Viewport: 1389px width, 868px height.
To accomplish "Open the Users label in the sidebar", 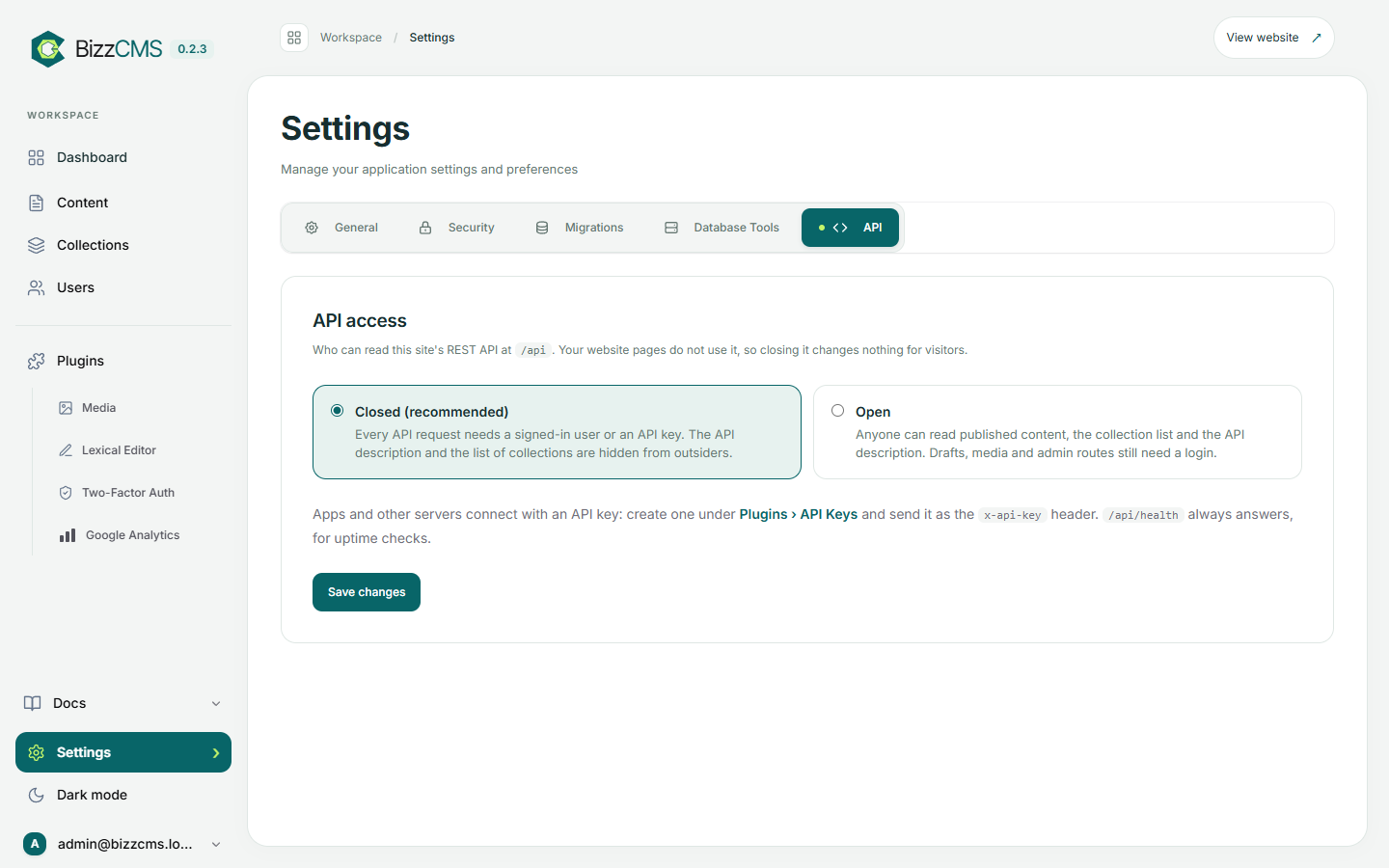I will [75, 287].
